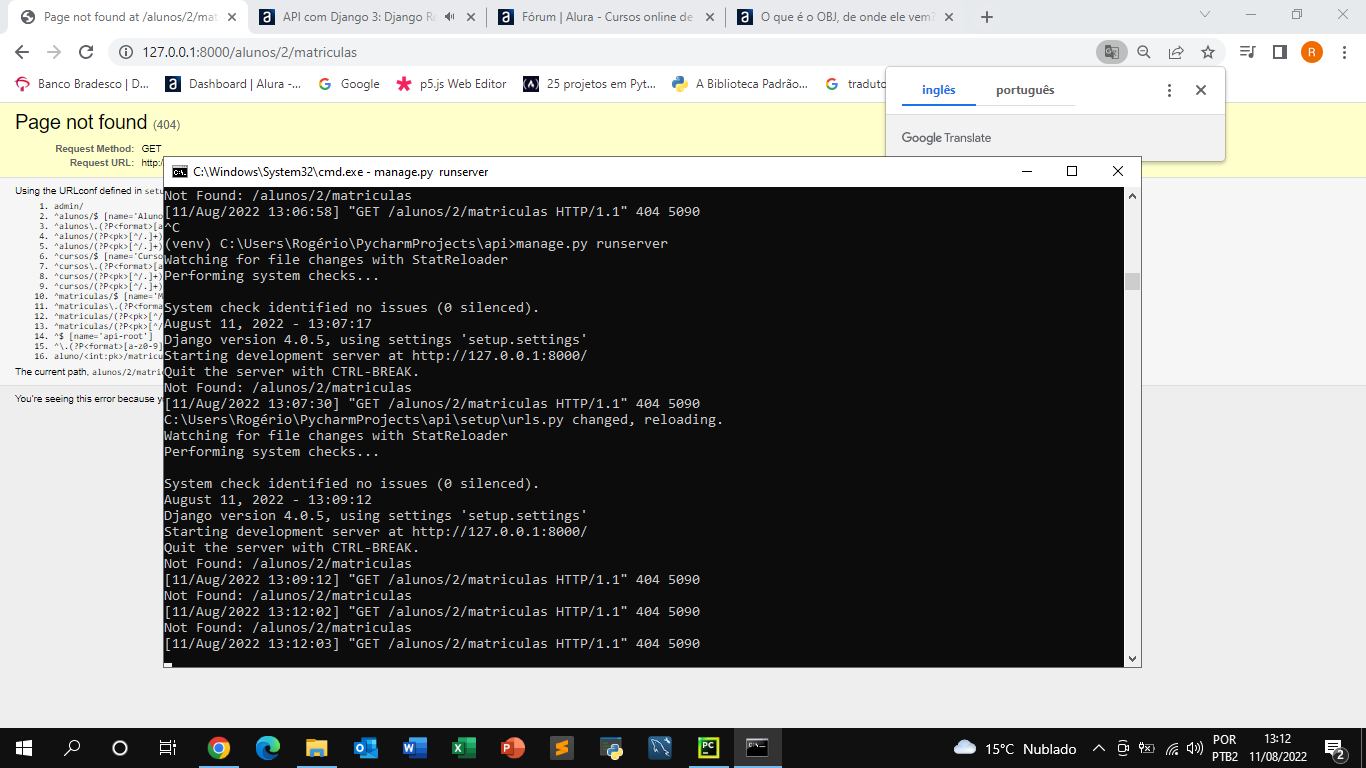
Task: Go forward in Chrome browser history
Action: [x=54, y=52]
